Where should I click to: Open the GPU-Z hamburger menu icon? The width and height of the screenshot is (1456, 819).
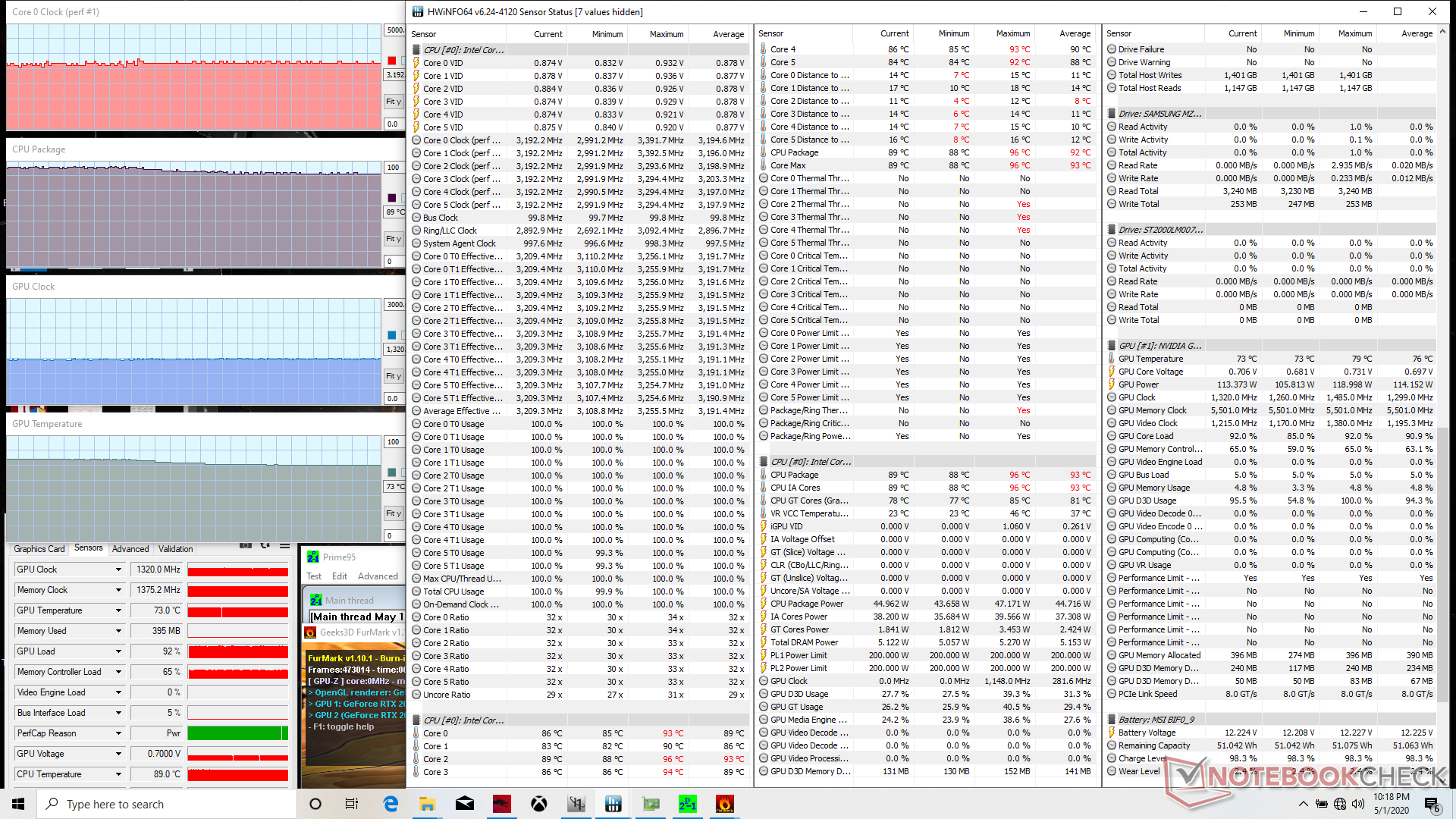[284, 546]
